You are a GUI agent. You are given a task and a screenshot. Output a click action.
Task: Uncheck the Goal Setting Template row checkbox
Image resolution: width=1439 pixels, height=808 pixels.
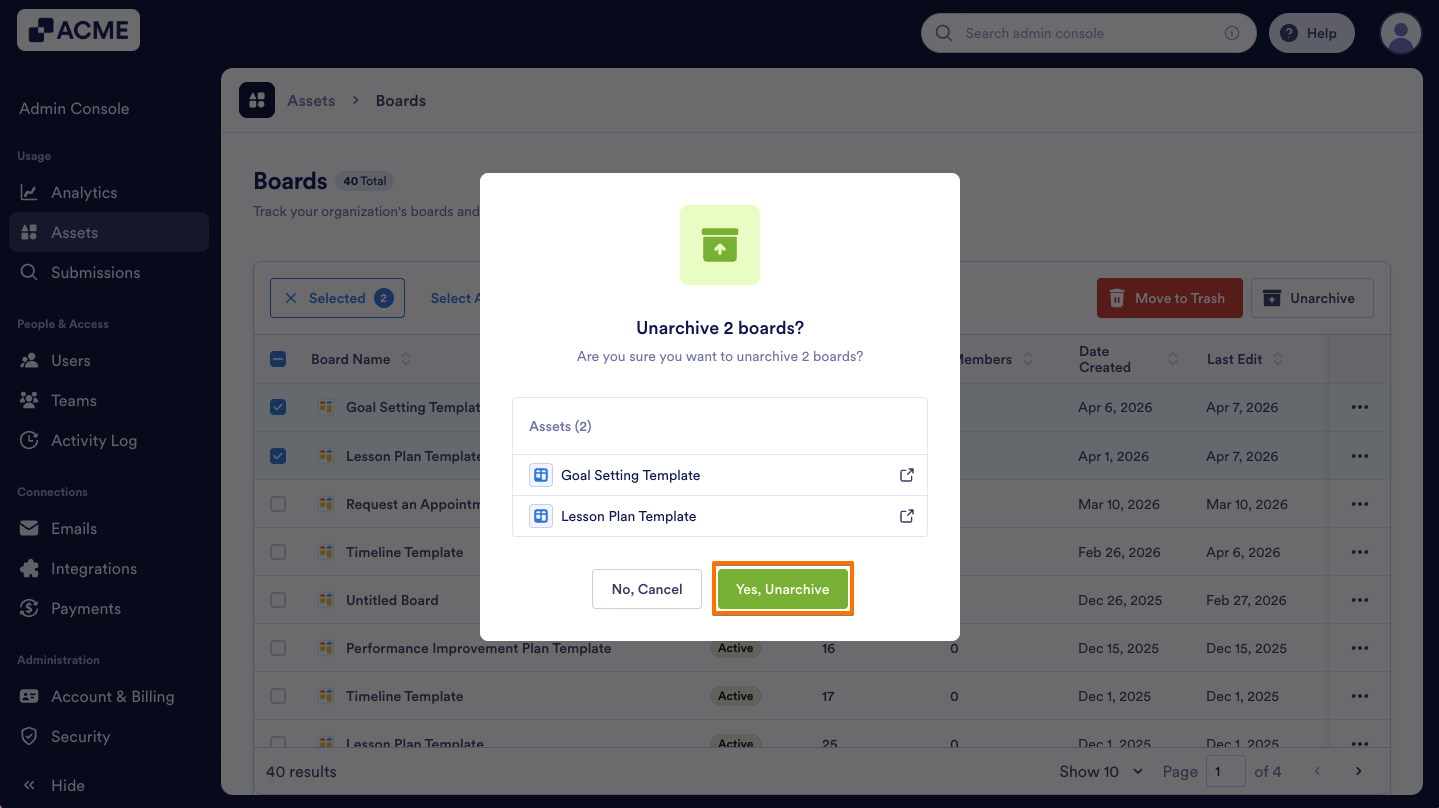pos(277,407)
